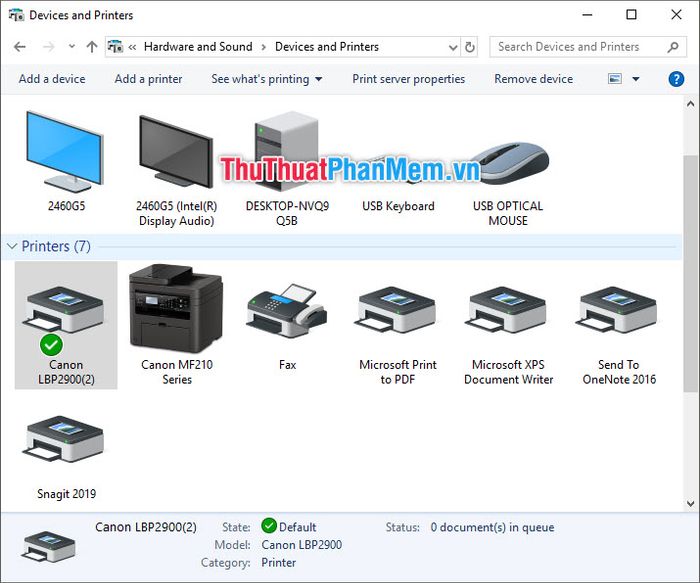This screenshot has width=700, height=583.
Task: Click the Category value 'Printer'
Action: 279,562
